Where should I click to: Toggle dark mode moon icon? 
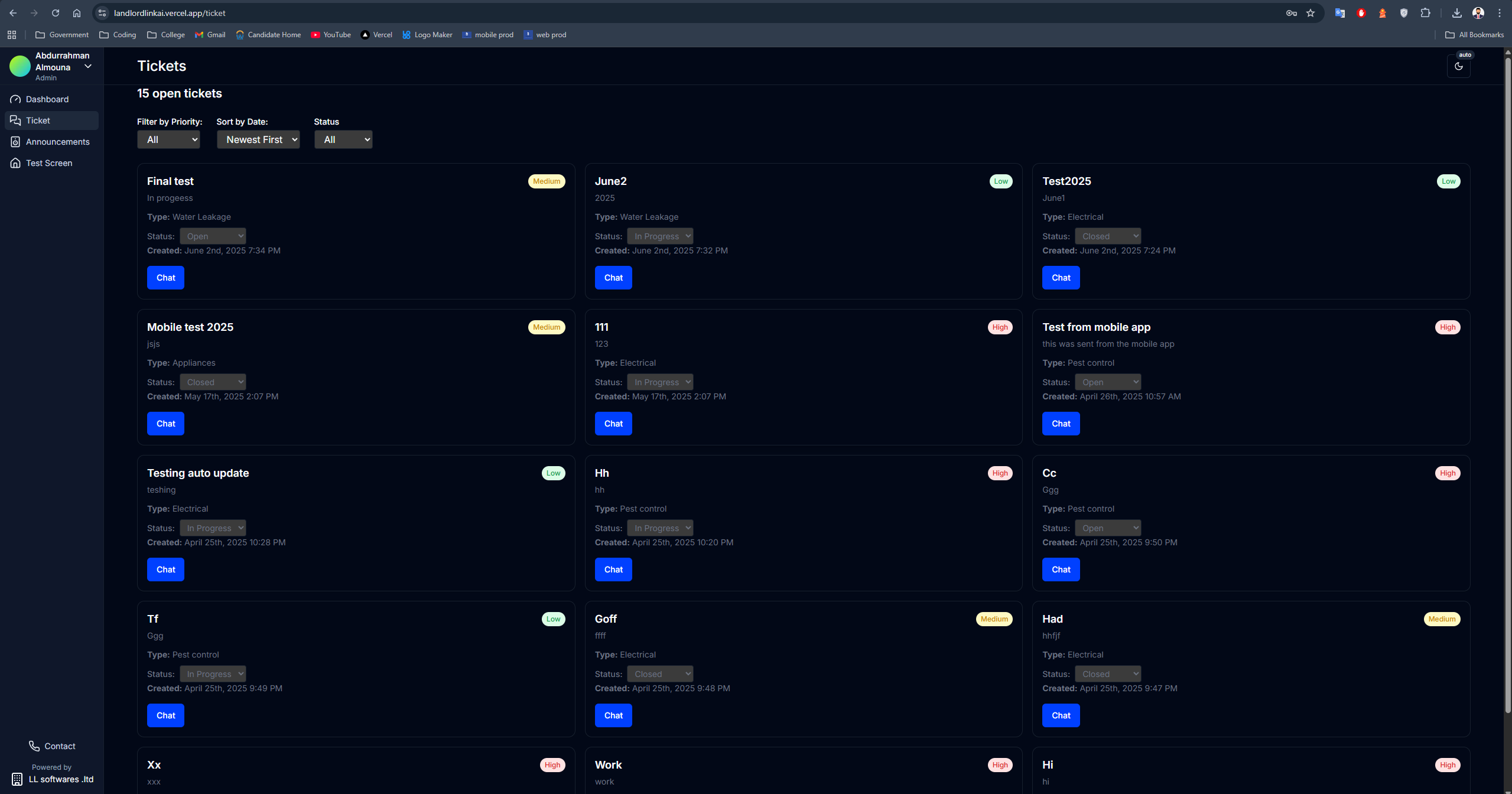1458,66
